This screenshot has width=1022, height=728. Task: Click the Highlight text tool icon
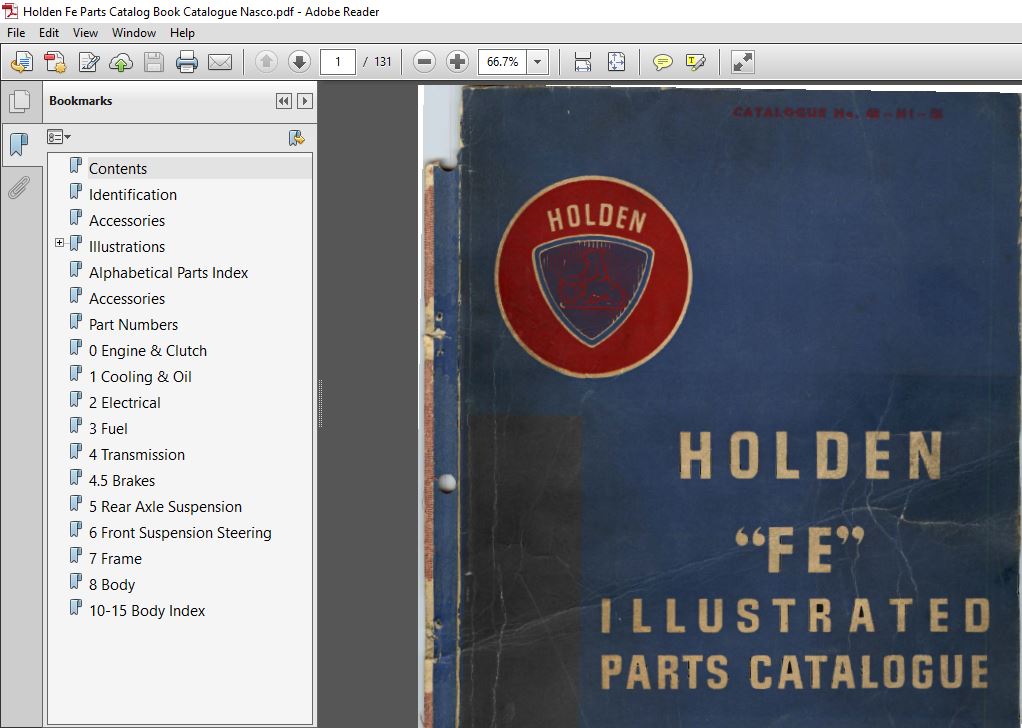click(696, 62)
